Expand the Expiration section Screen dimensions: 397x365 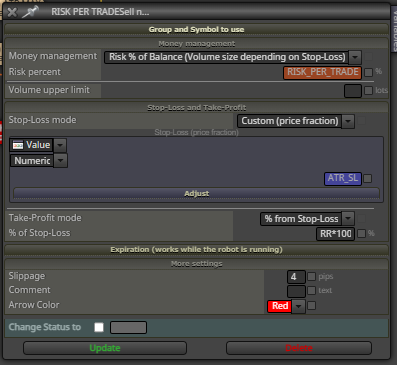coord(196,250)
